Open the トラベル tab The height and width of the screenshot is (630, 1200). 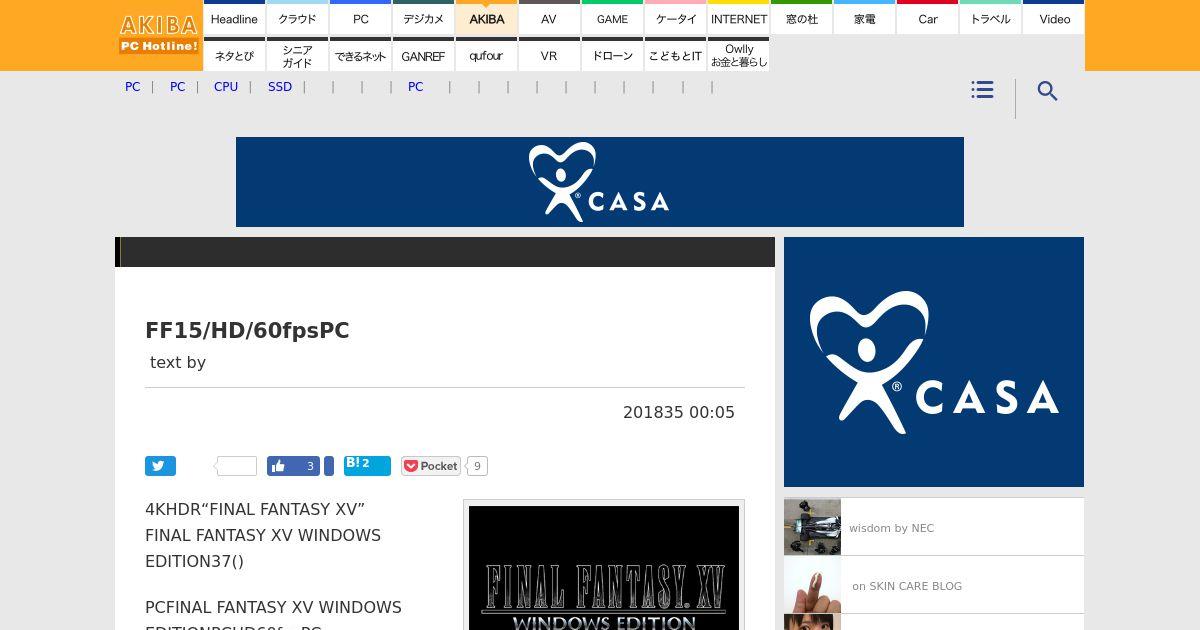[990, 18]
